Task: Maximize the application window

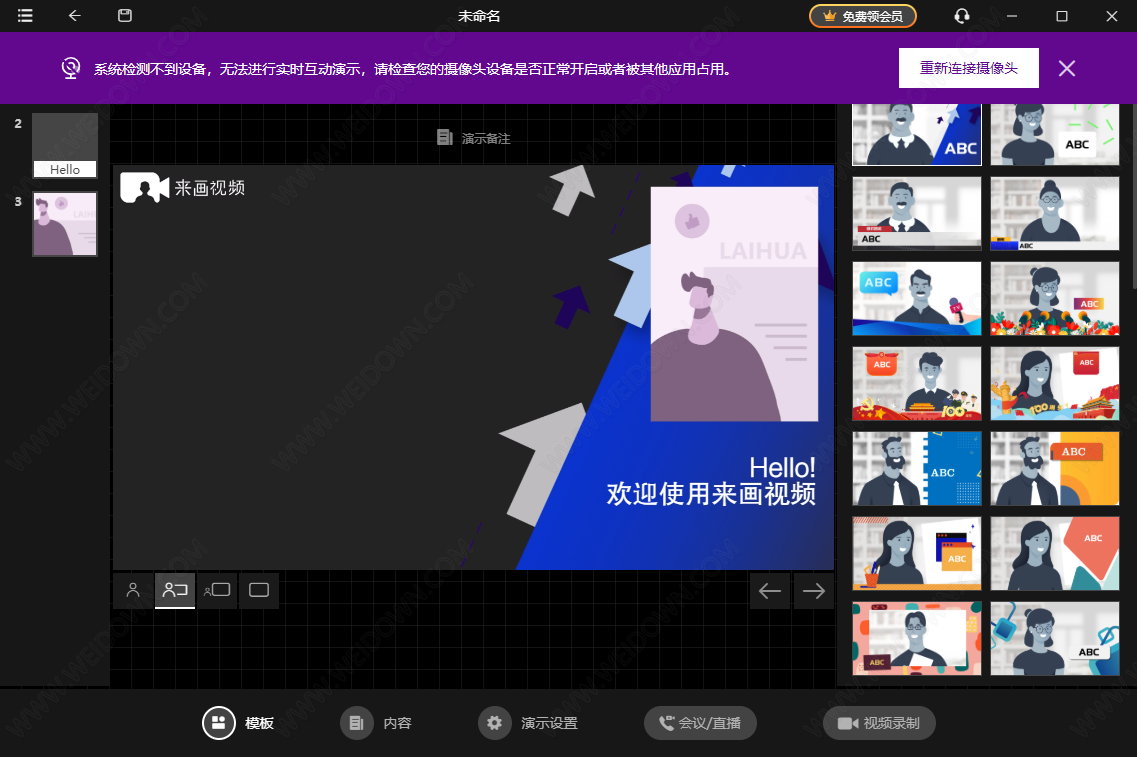Action: [1062, 16]
